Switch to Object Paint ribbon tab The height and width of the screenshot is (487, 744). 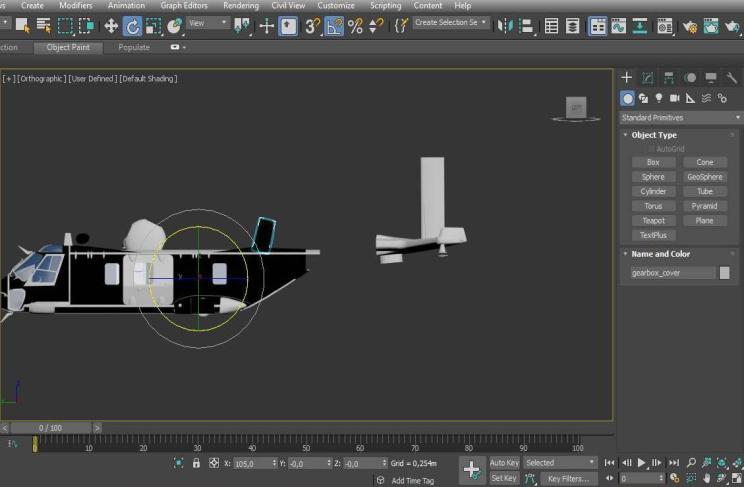coord(68,47)
